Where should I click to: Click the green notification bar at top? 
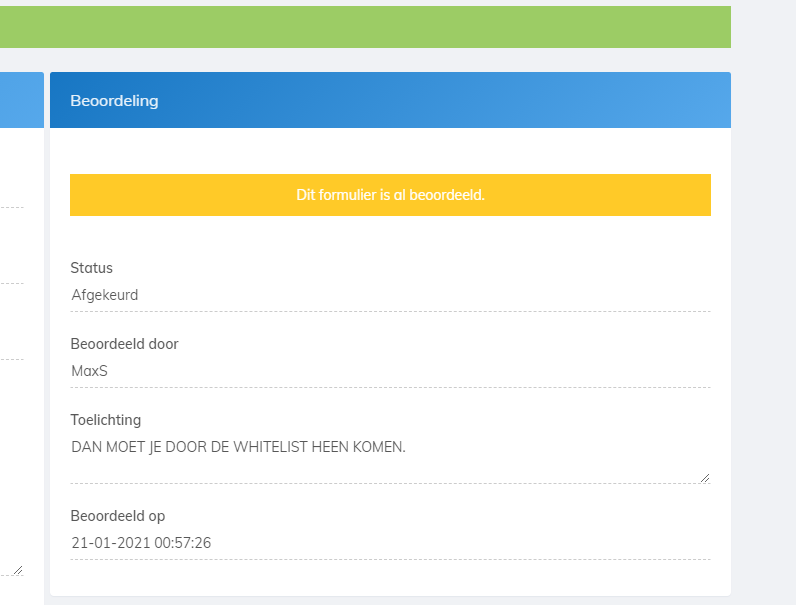pos(365,27)
